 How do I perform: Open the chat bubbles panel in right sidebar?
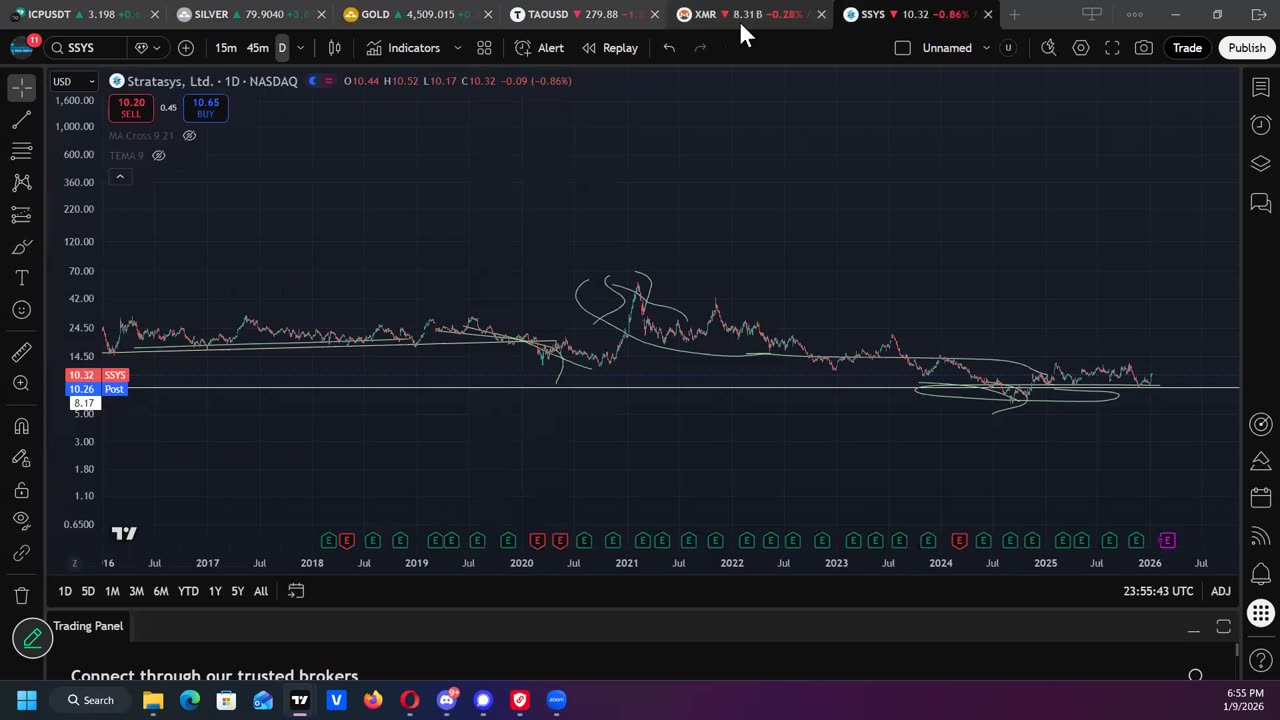[x=1260, y=203]
